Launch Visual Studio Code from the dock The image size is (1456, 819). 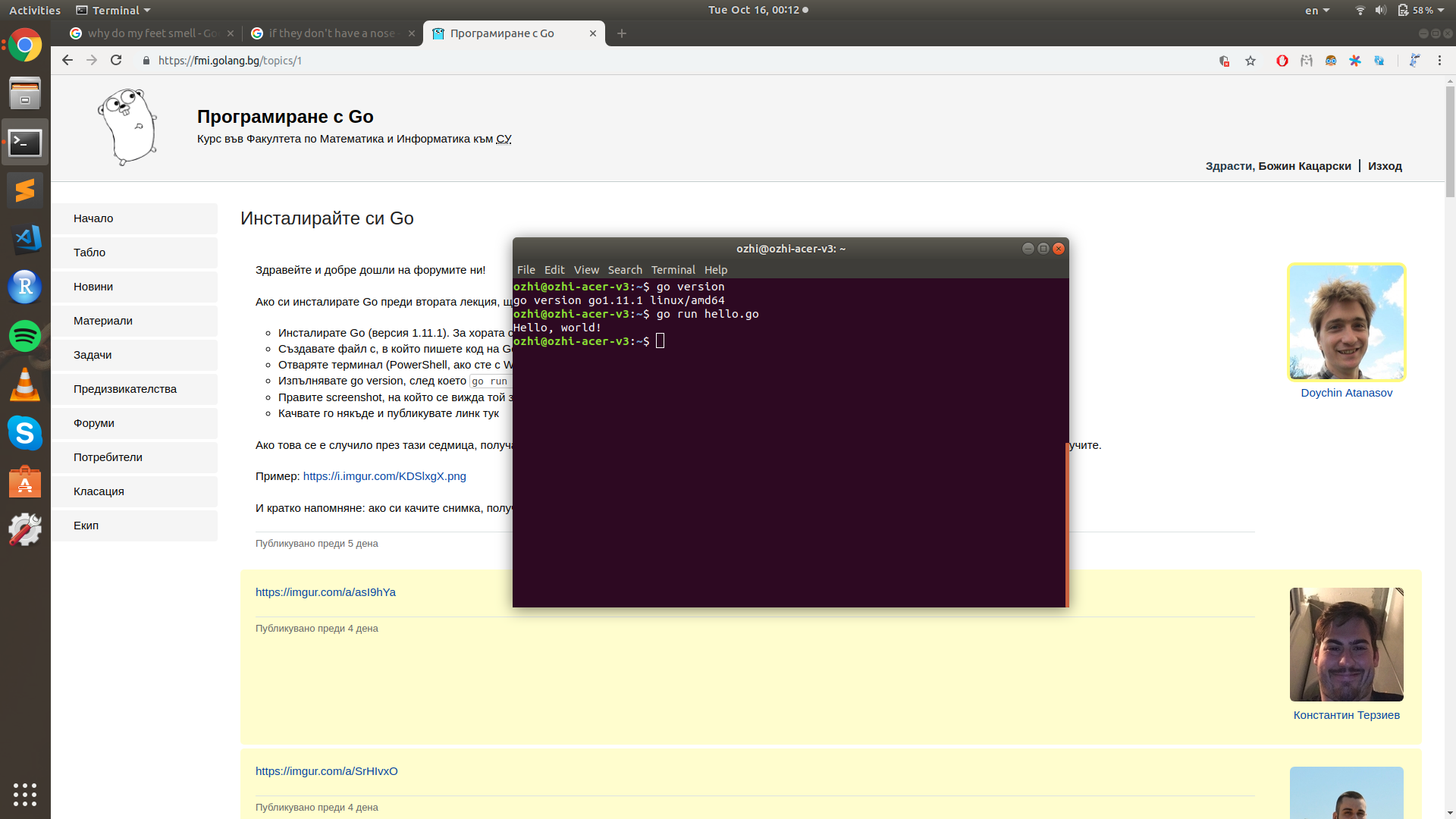pyautogui.click(x=25, y=239)
